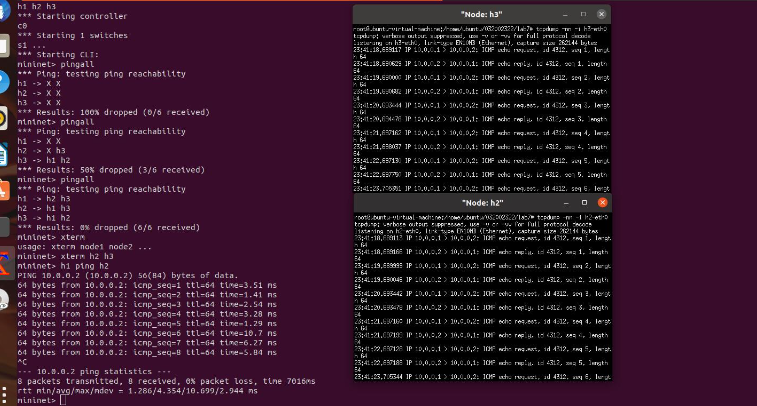Image resolution: width=757 pixels, height=406 pixels.
Task: Click the "--- 10.0.0.2 ping statistics ---" line
Action: pyautogui.click(x=94, y=372)
